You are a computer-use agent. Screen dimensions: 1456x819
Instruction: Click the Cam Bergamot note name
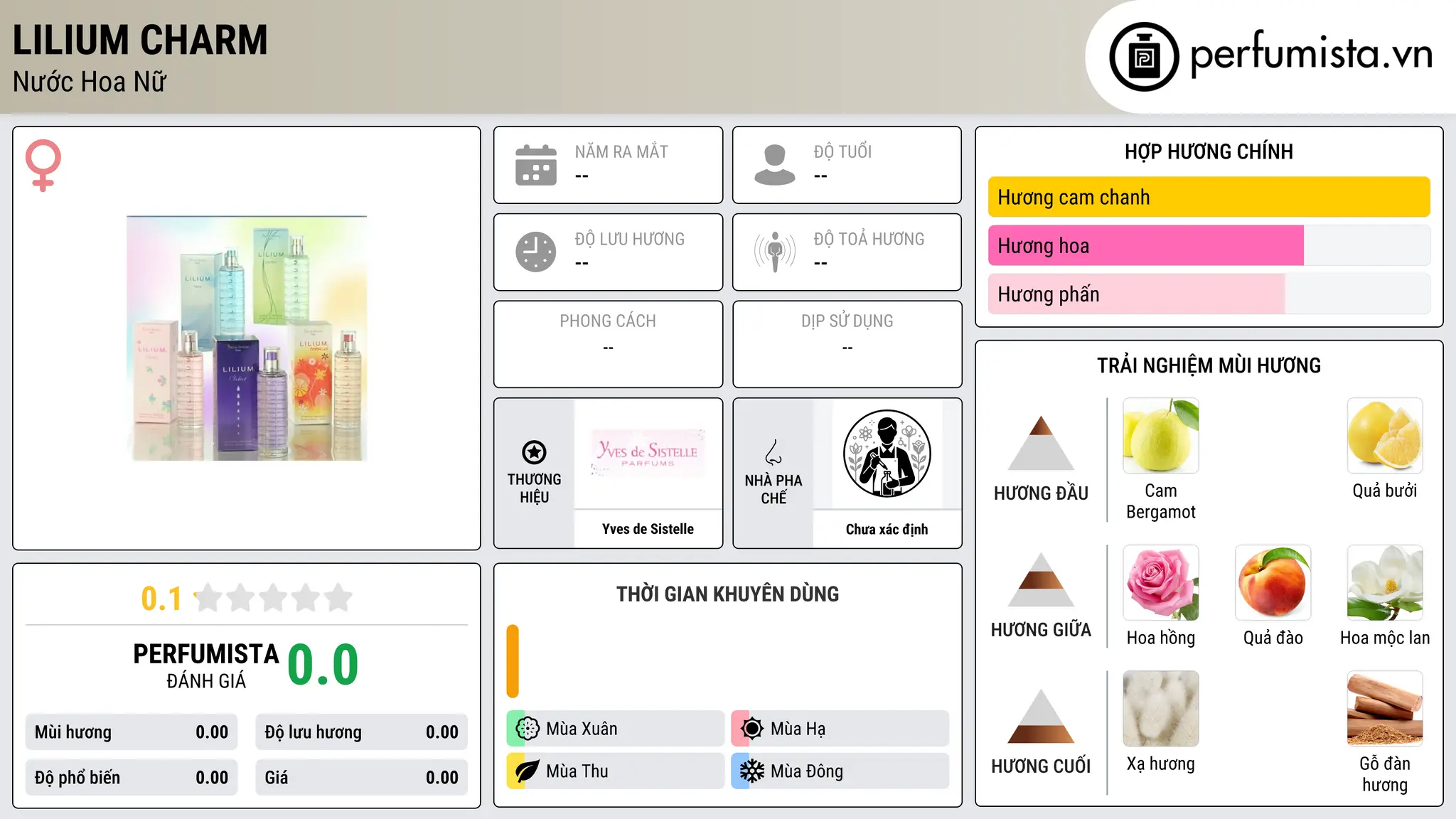(x=1161, y=501)
